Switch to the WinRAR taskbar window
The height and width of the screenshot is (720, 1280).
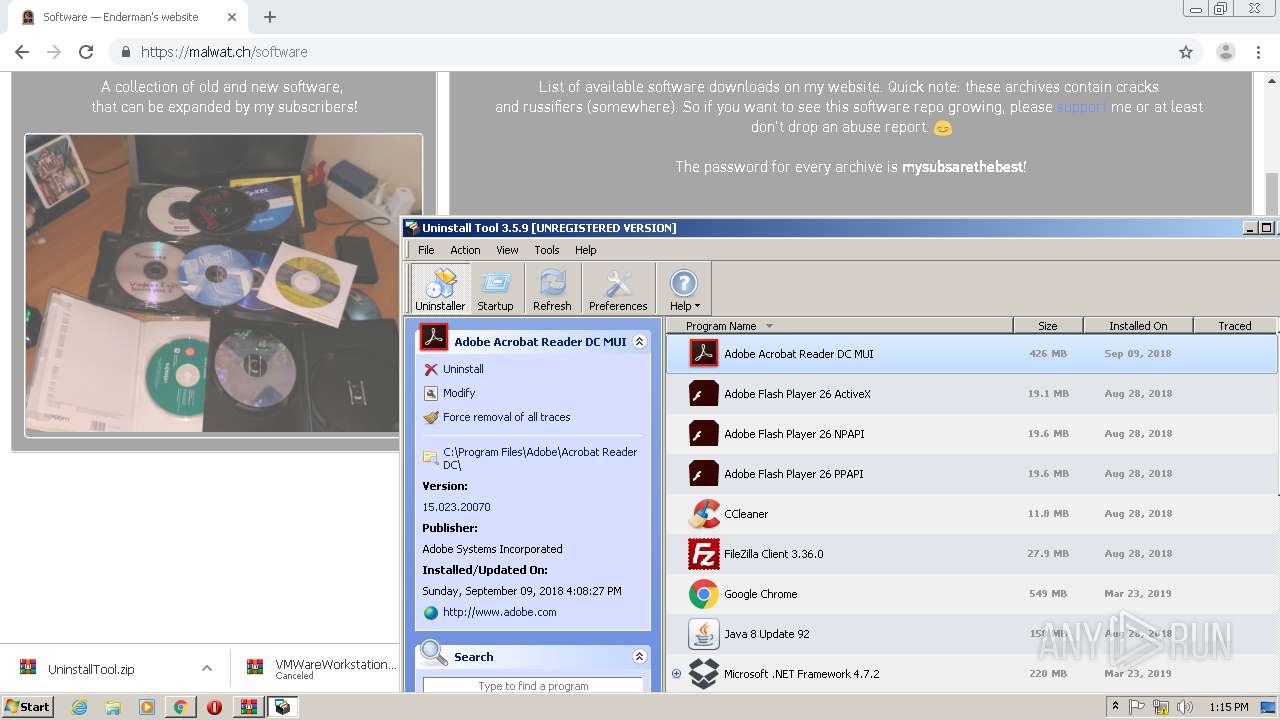tap(248, 707)
